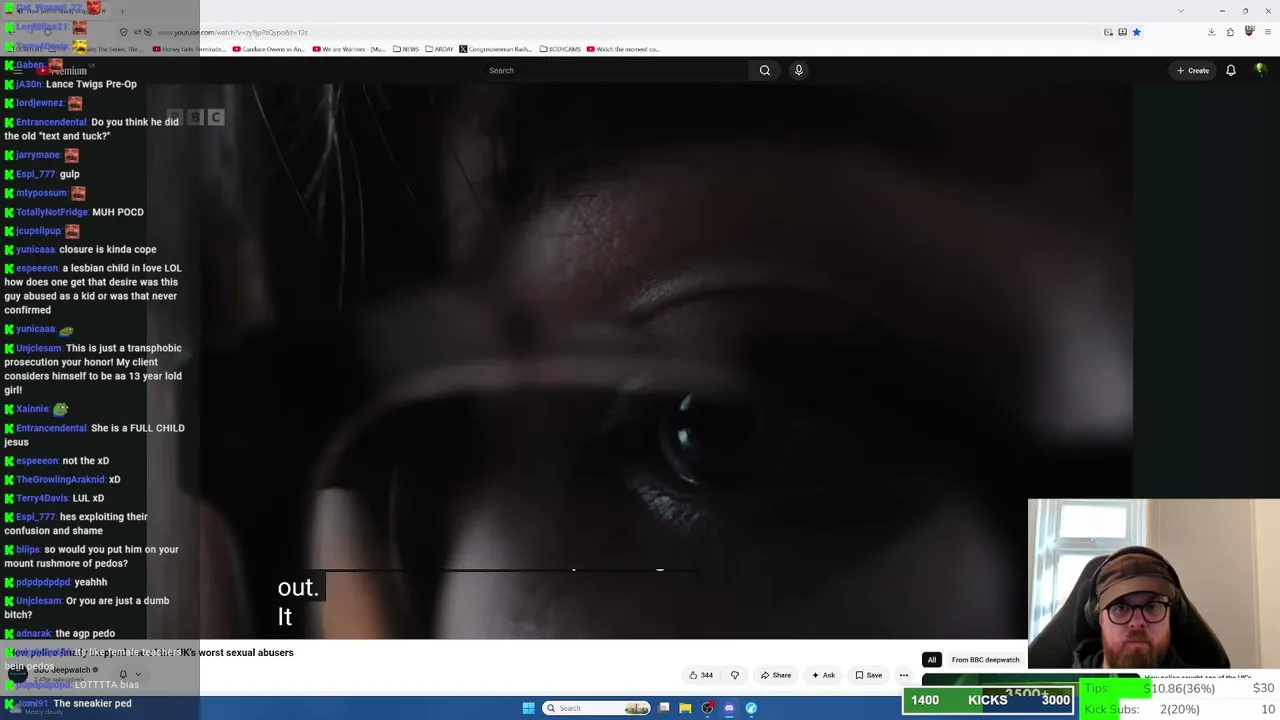Click chat username 'TotallyNotFridge'
Screen dimensions: 1280x720
[x=52, y=212]
